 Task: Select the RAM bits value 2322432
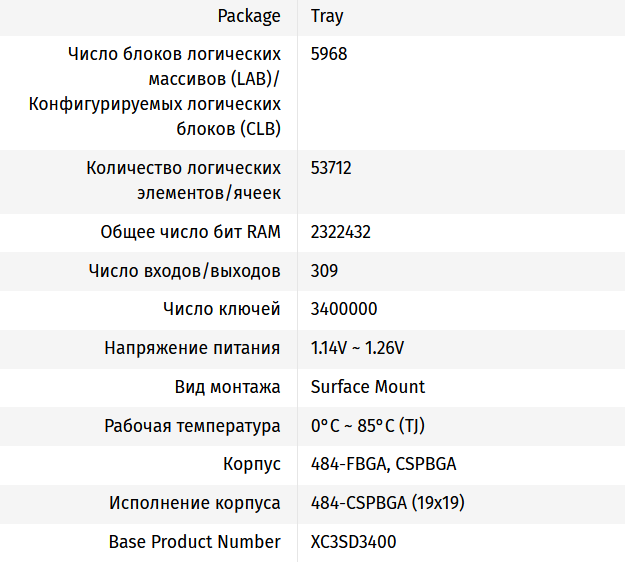coord(341,232)
